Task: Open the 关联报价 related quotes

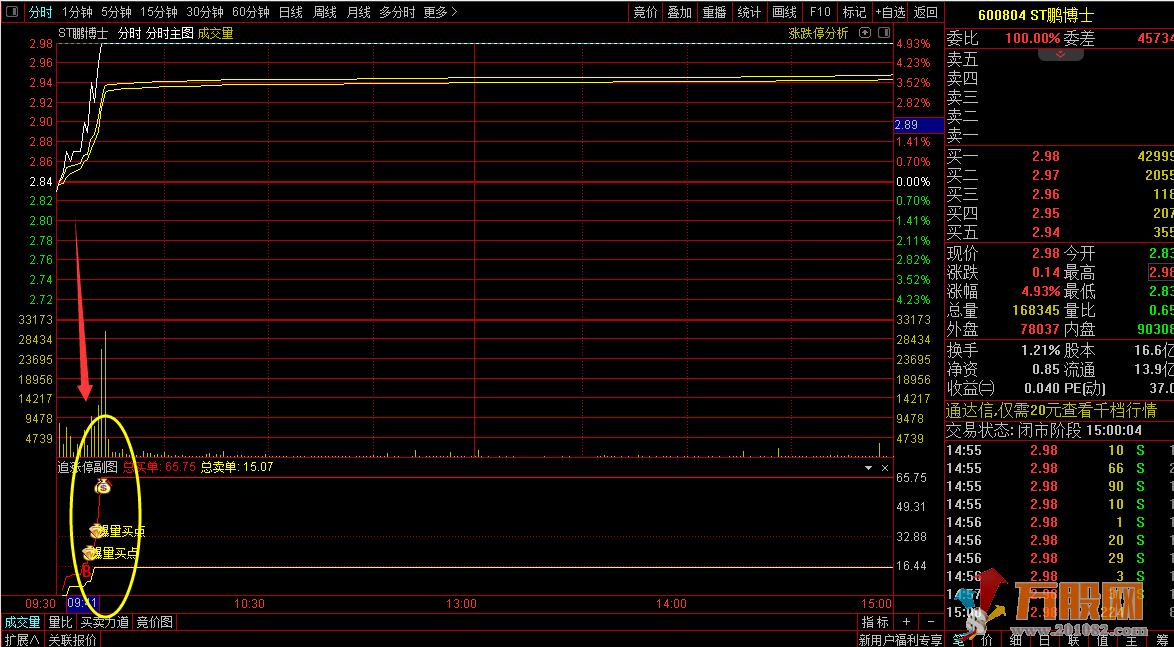Action: click(73, 640)
